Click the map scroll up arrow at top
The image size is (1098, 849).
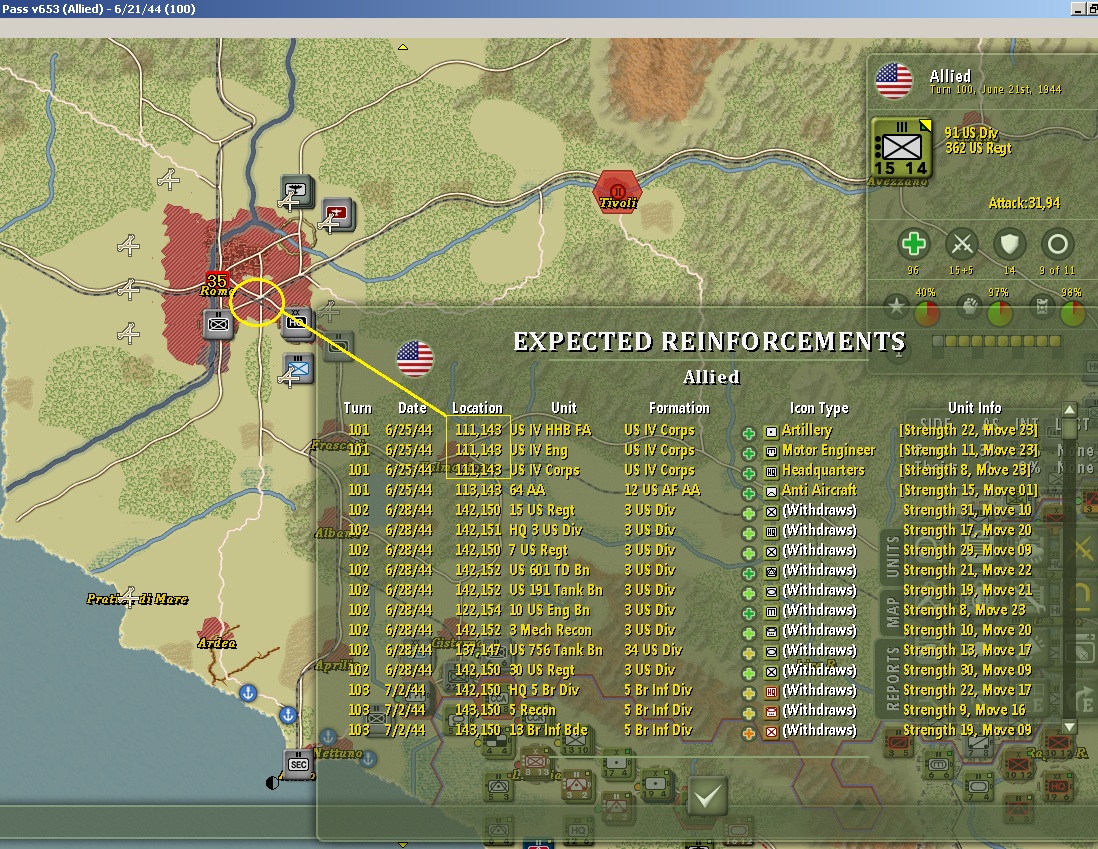point(403,48)
